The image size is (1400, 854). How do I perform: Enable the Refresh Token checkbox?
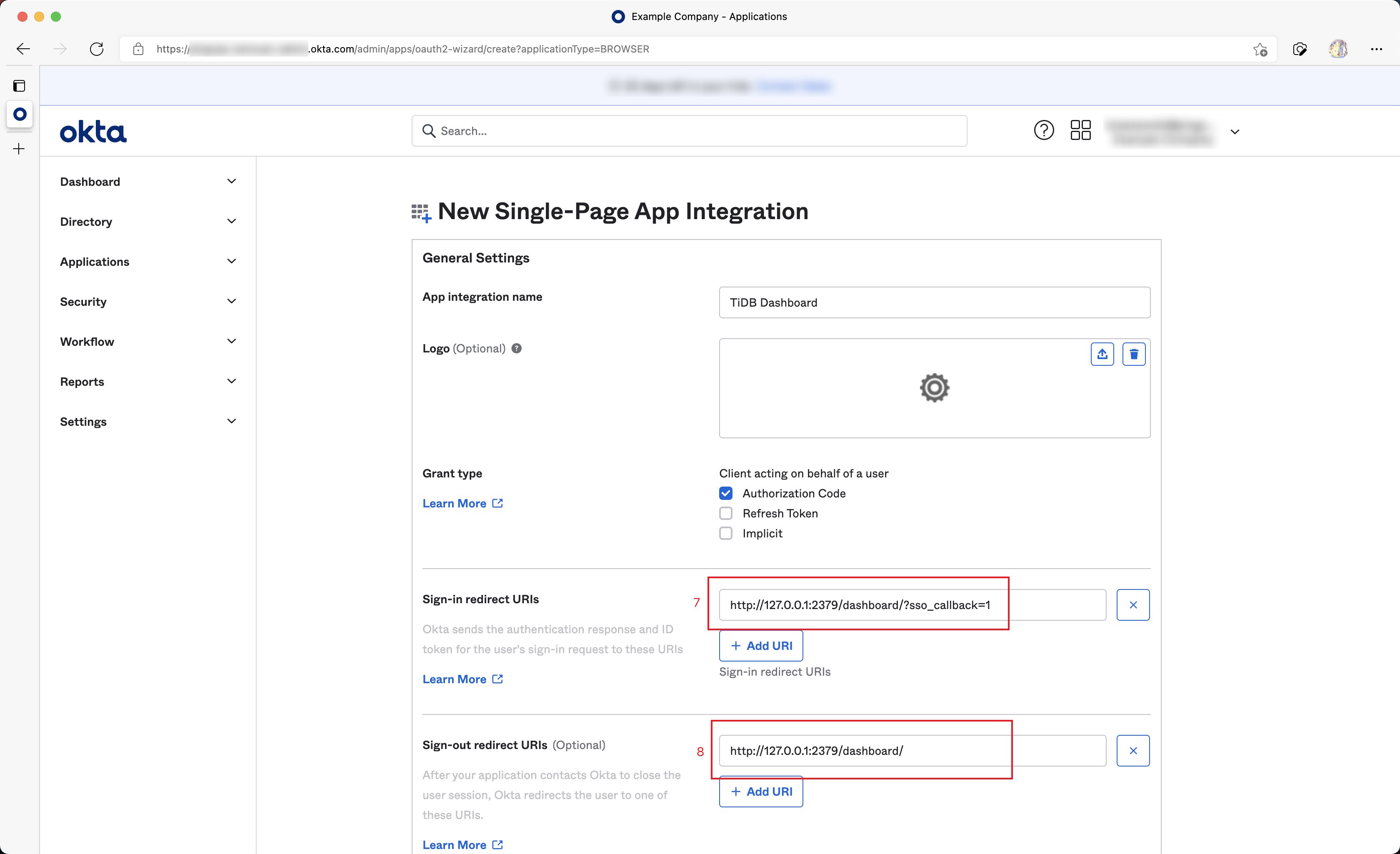[725, 513]
